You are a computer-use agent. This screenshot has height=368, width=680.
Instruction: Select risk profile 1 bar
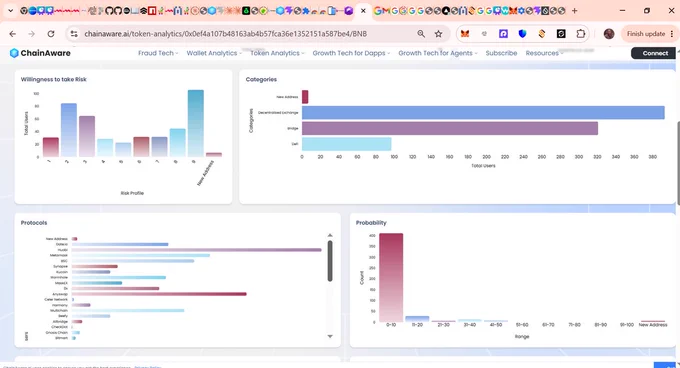pos(51,147)
